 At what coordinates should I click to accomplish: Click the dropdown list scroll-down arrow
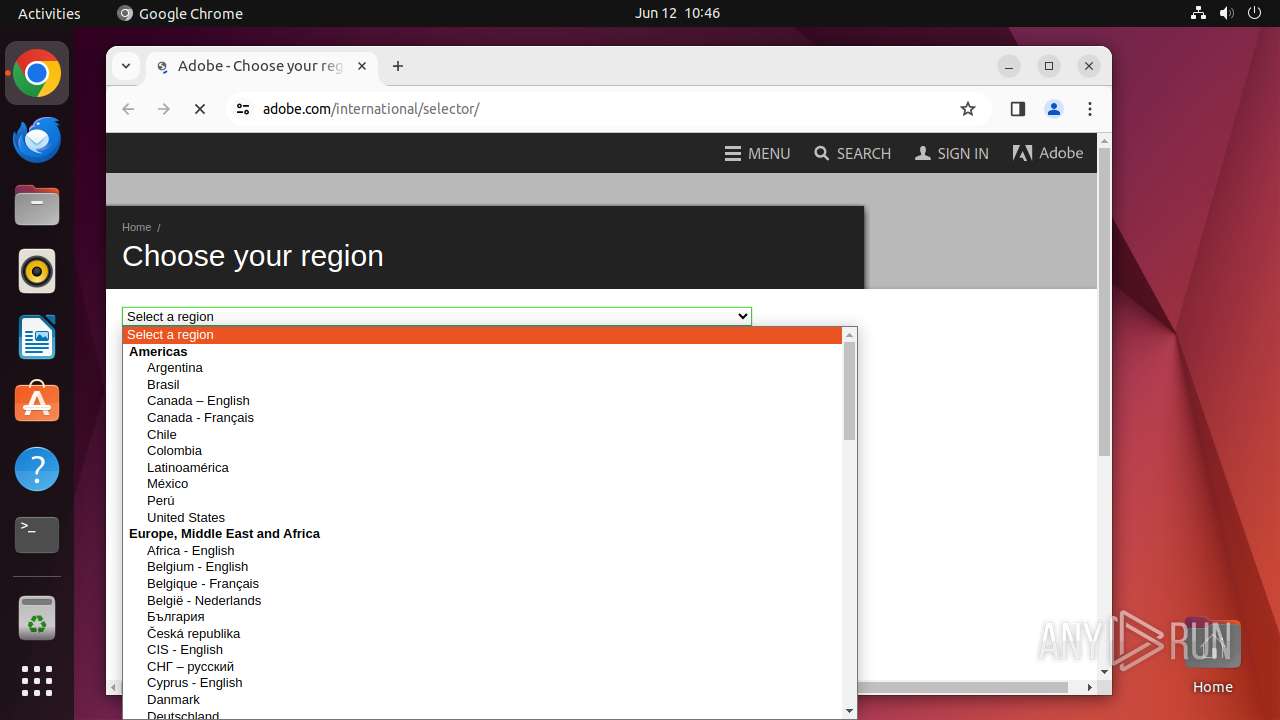850,711
